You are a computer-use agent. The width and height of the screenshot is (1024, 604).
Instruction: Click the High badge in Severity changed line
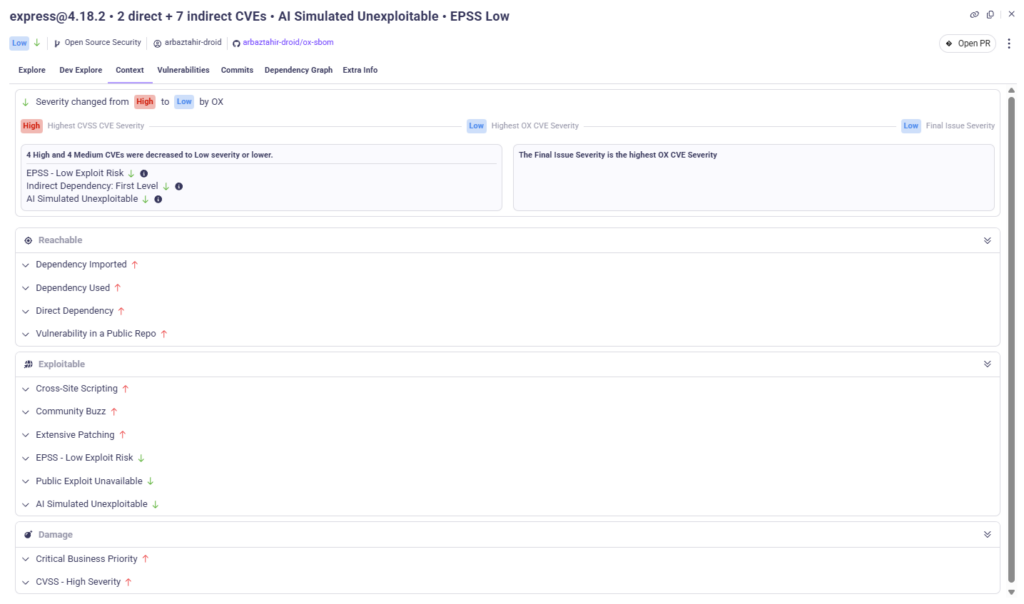point(144,102)
